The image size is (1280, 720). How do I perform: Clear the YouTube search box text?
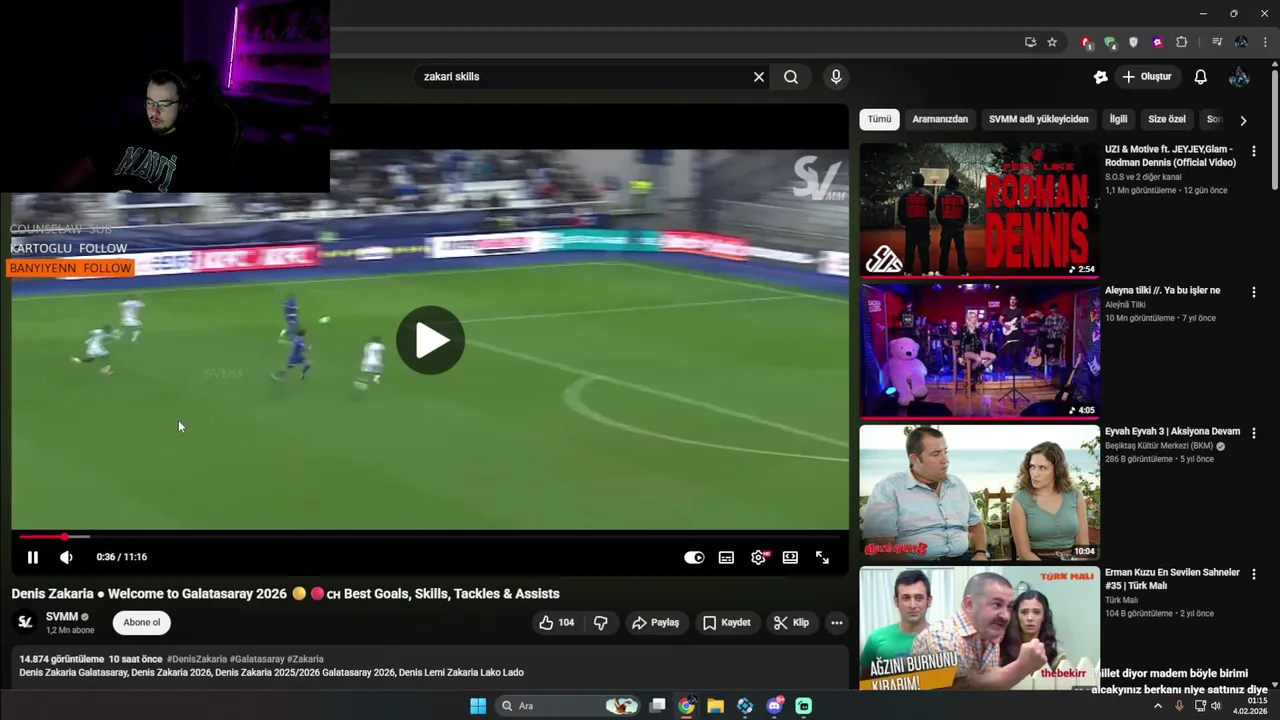pos(759,77)
